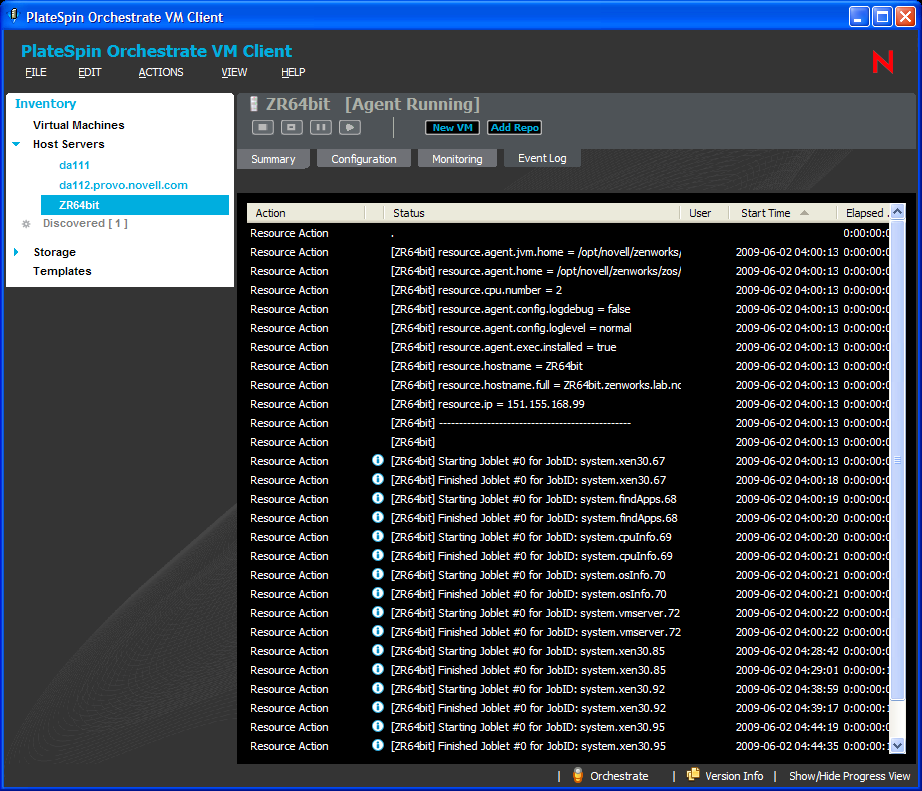Select host server da112.provo.novell.com
The image size is (922, 791).
pos(123,185)
